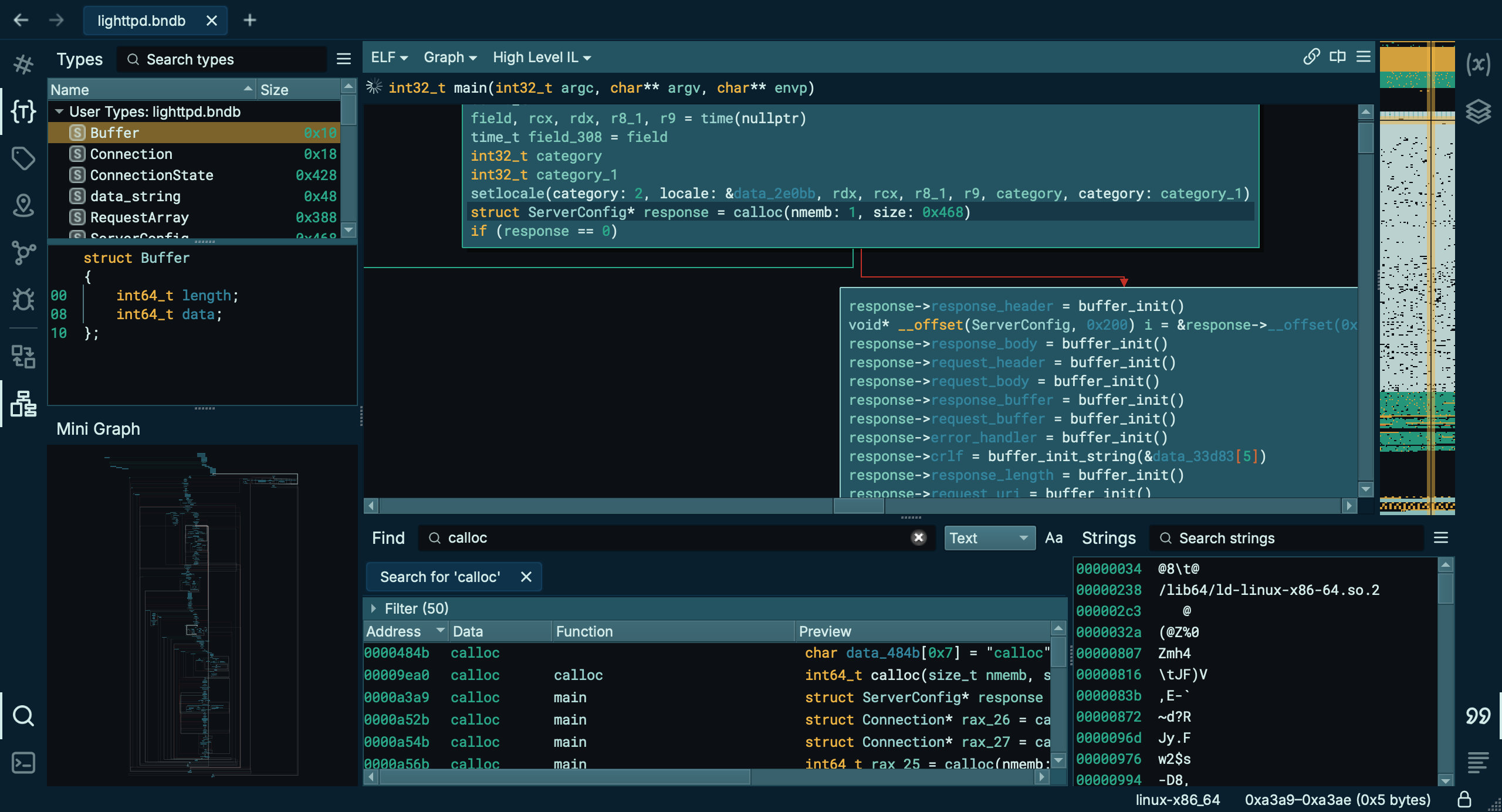Click the Function column header
1502x812 pixels.
click(674, 631)
